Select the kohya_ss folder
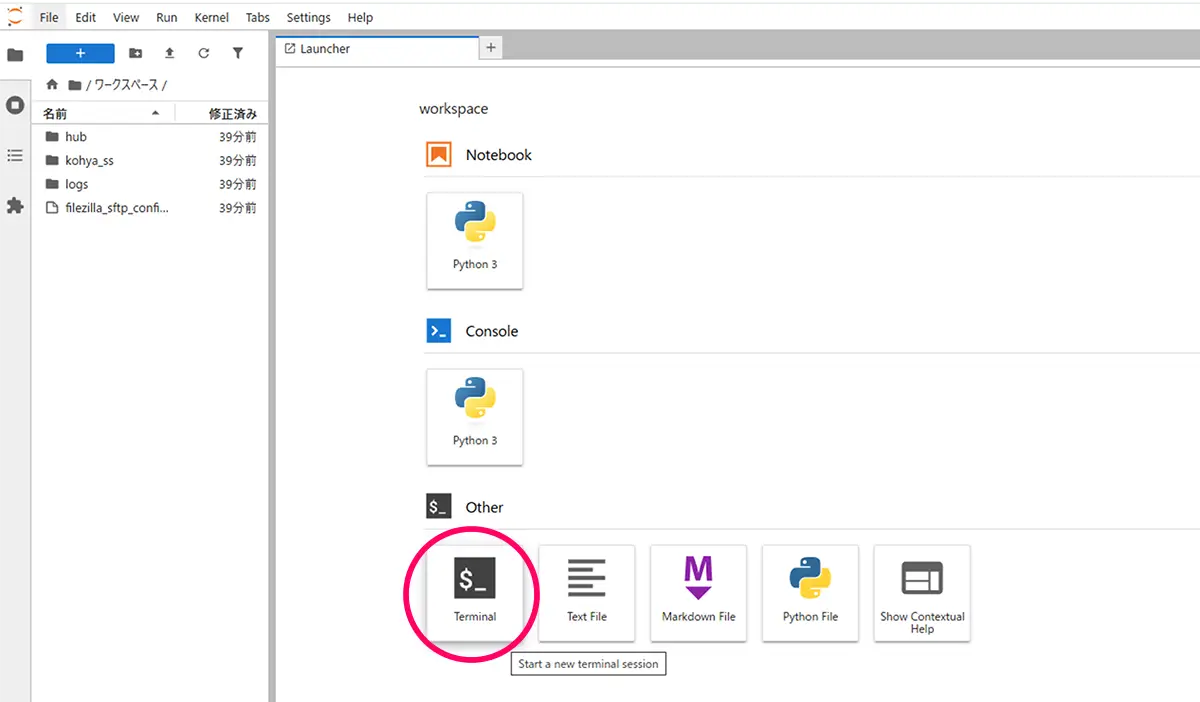Screen dimensions: 1200x702 point(150,161)
